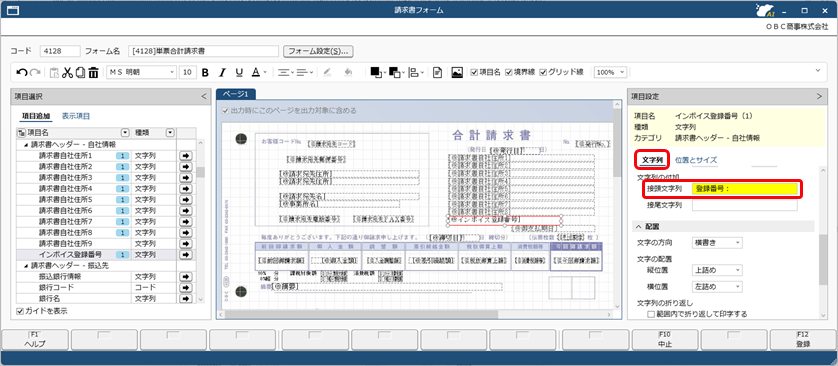Switch to the 位置とサイズ tab
Viewport: 838px width, 366px height.
tap(695, 159)
